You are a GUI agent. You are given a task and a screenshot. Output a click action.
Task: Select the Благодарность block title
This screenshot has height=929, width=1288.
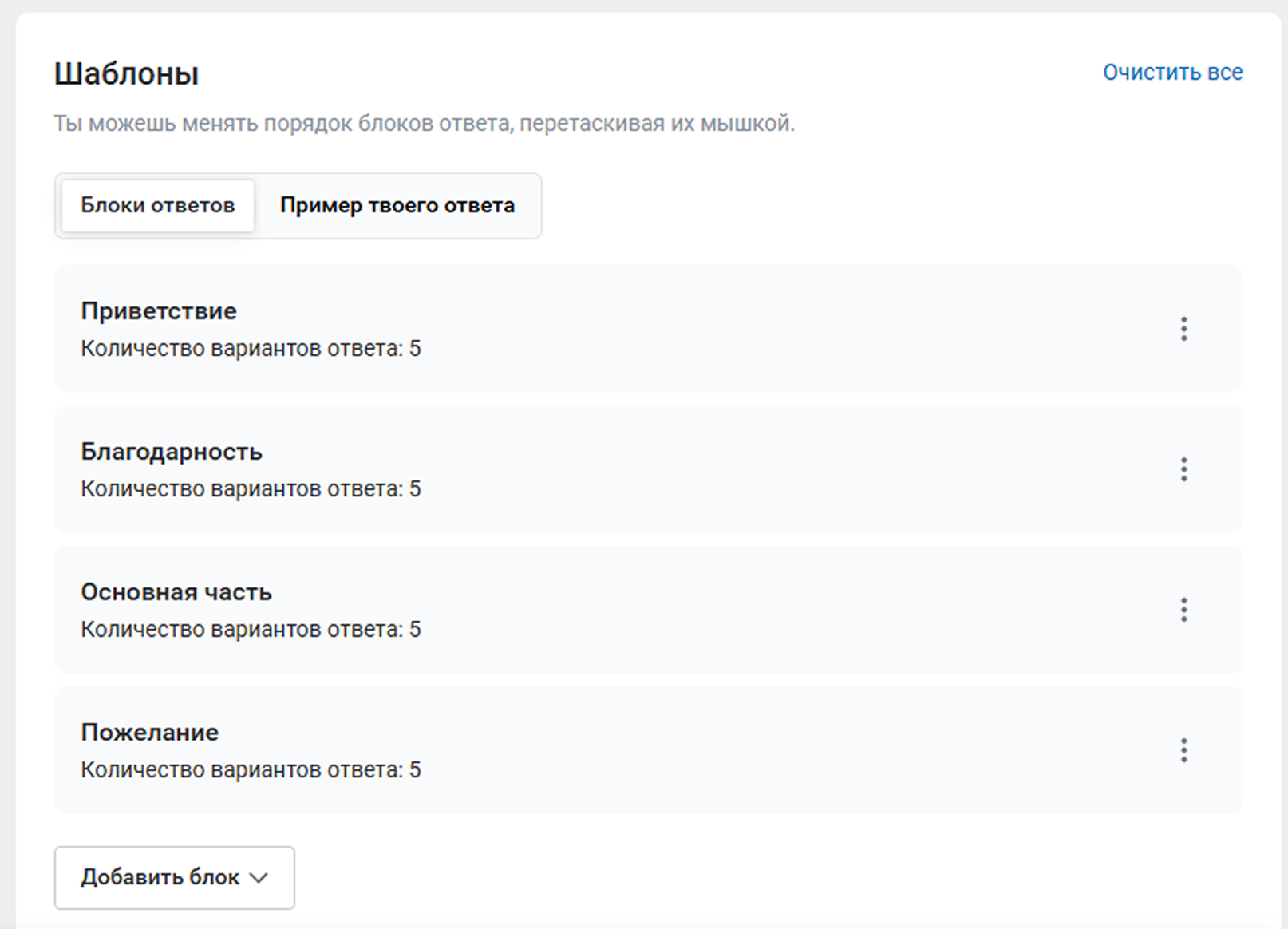(172, 452)
